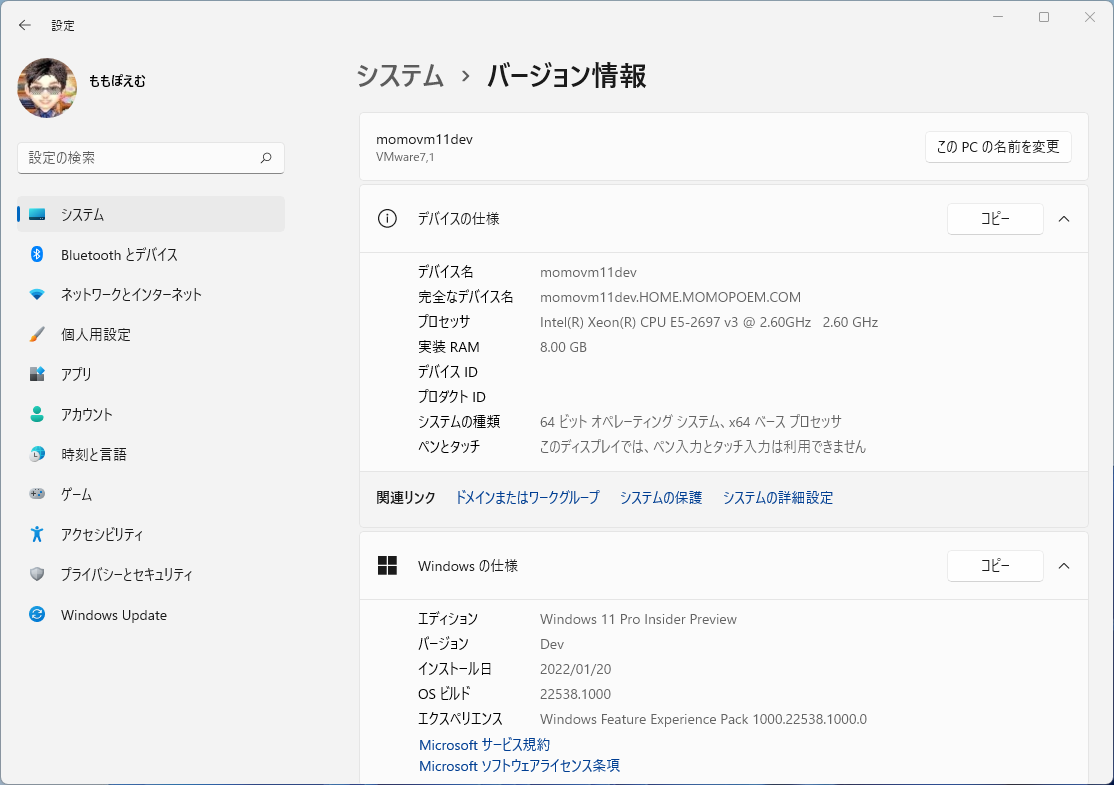1114x785 pixels.
Task: Click the ももぽえむ user name
Action: 117,81
